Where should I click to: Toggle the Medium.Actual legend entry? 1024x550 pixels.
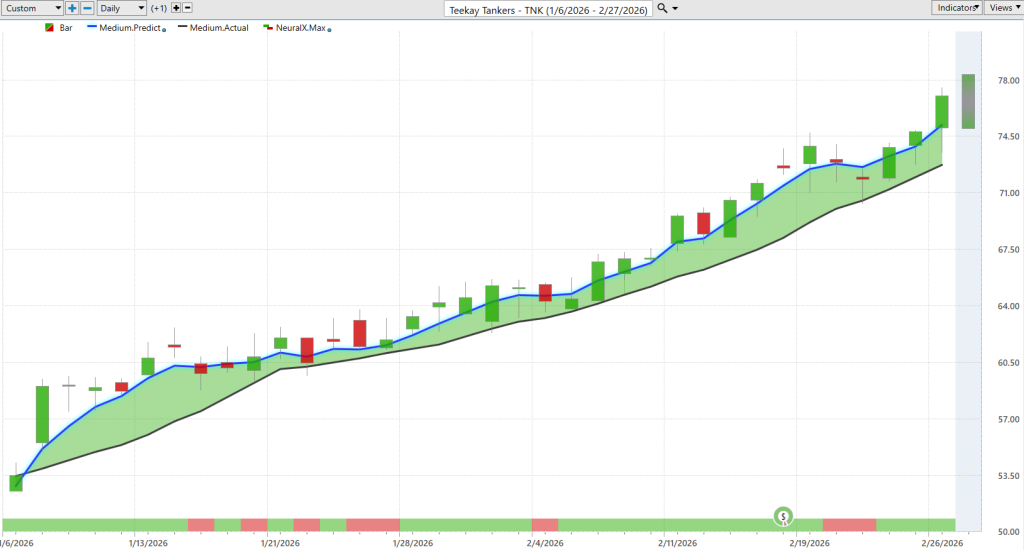click(x=214, y=27)
